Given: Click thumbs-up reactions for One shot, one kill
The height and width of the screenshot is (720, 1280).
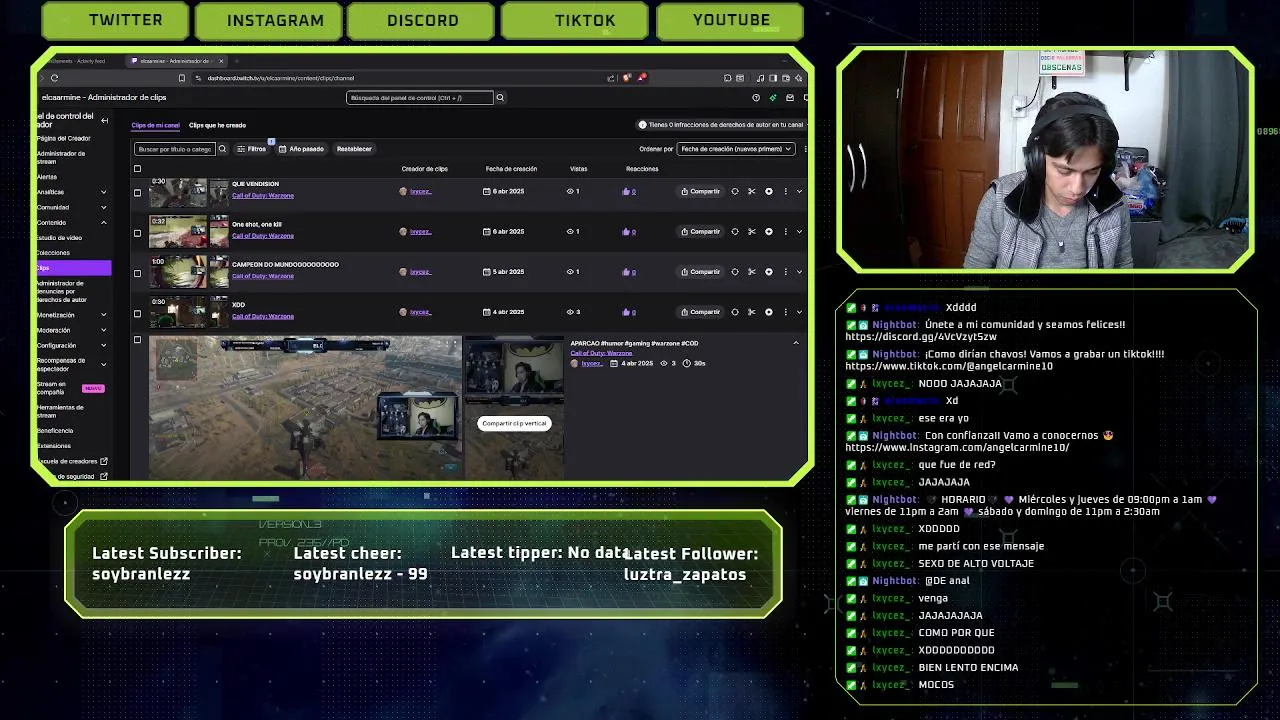Looking at the screenshot, I should [629, 231].
